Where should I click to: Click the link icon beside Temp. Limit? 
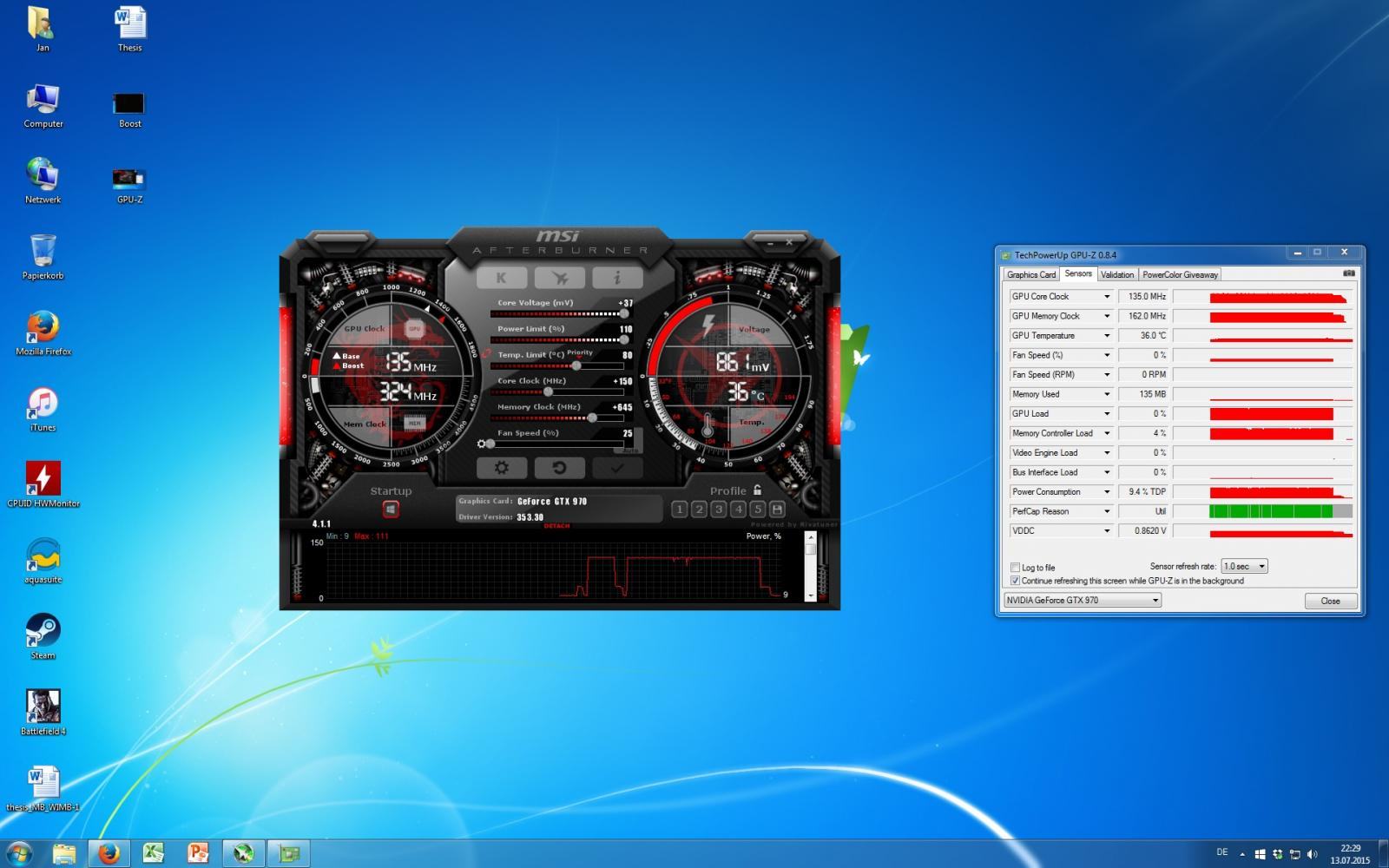coord(486,354)
